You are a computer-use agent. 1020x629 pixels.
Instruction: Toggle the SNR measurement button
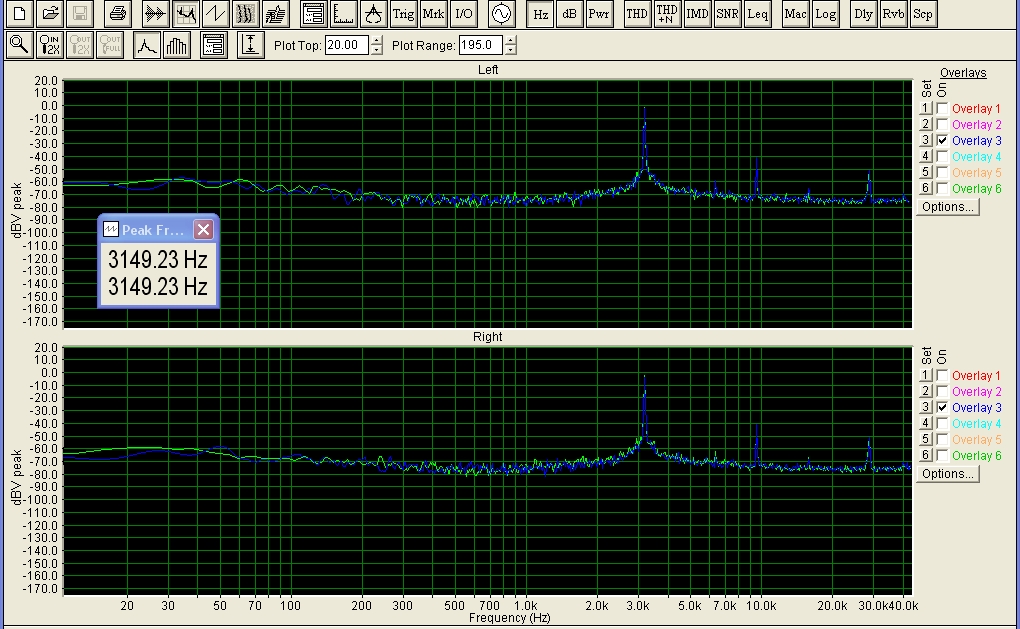[727, 14]
